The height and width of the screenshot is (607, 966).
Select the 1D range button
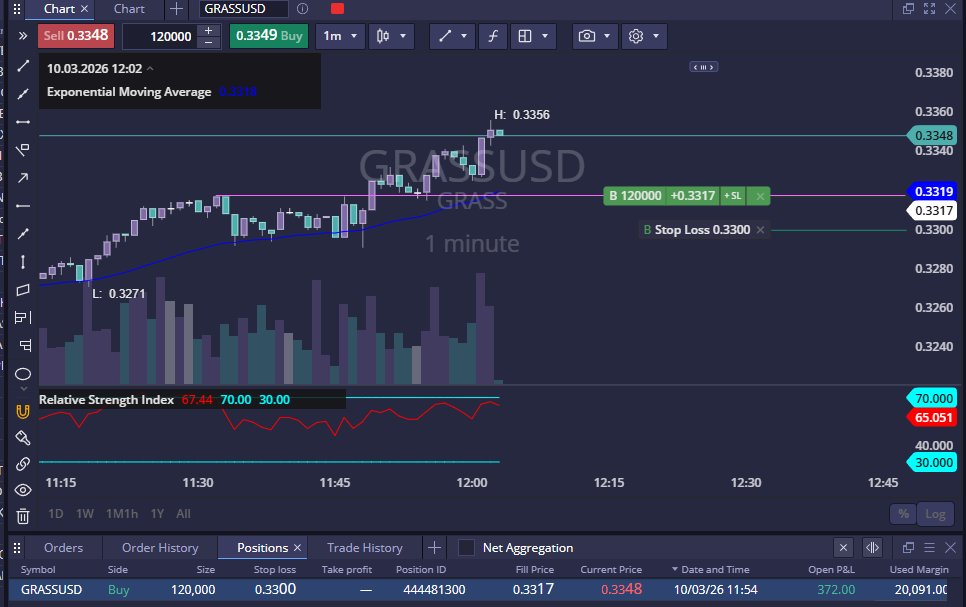click(x=55, y=514)
